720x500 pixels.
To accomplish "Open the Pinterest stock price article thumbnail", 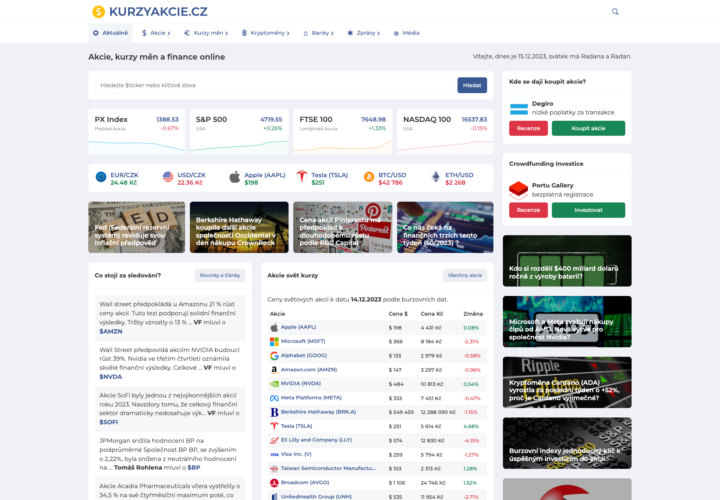I will [x=343, y=227].
